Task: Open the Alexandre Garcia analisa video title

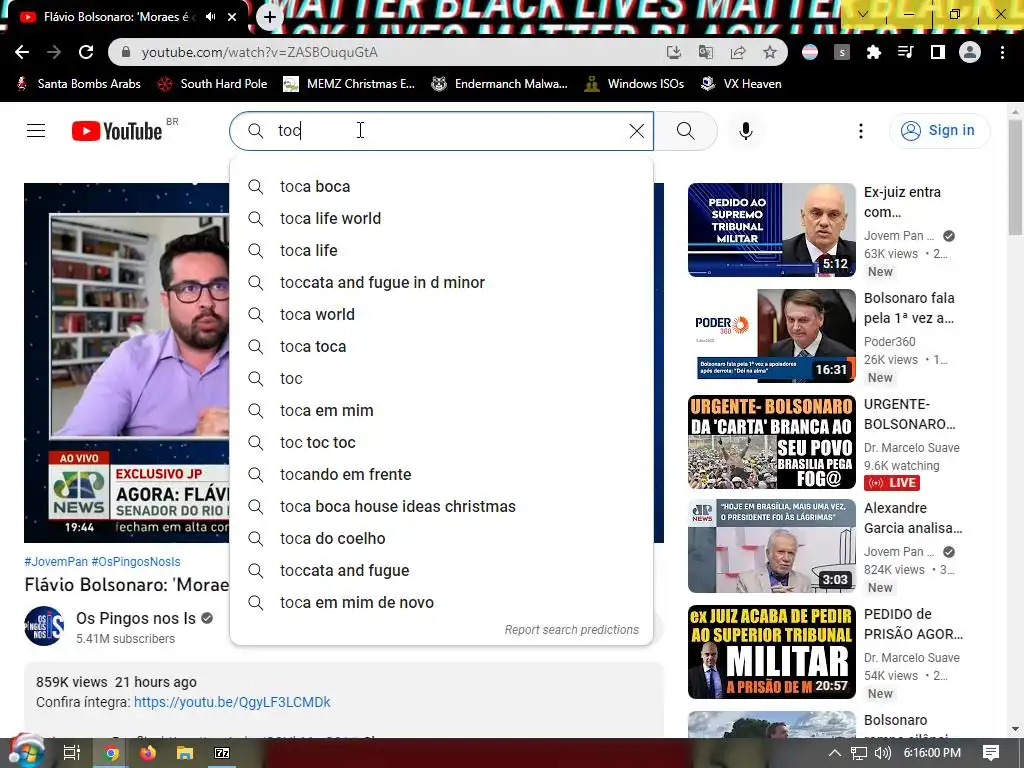Action: coord(913,518)
